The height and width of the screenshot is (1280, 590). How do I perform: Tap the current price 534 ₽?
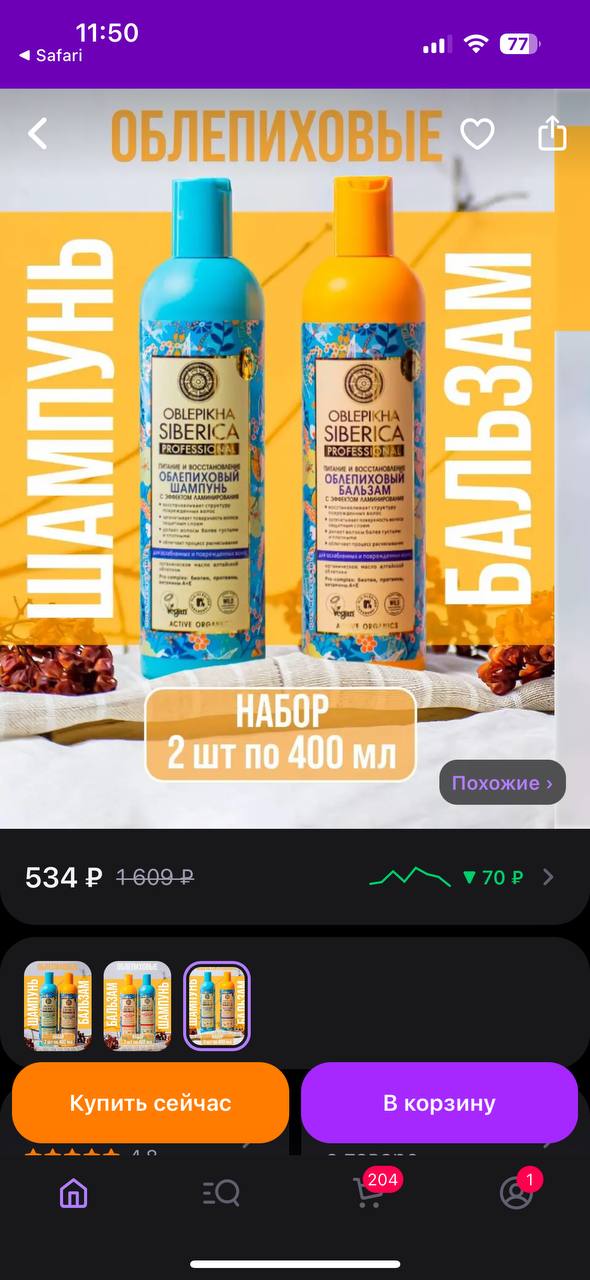click(63, 878)
